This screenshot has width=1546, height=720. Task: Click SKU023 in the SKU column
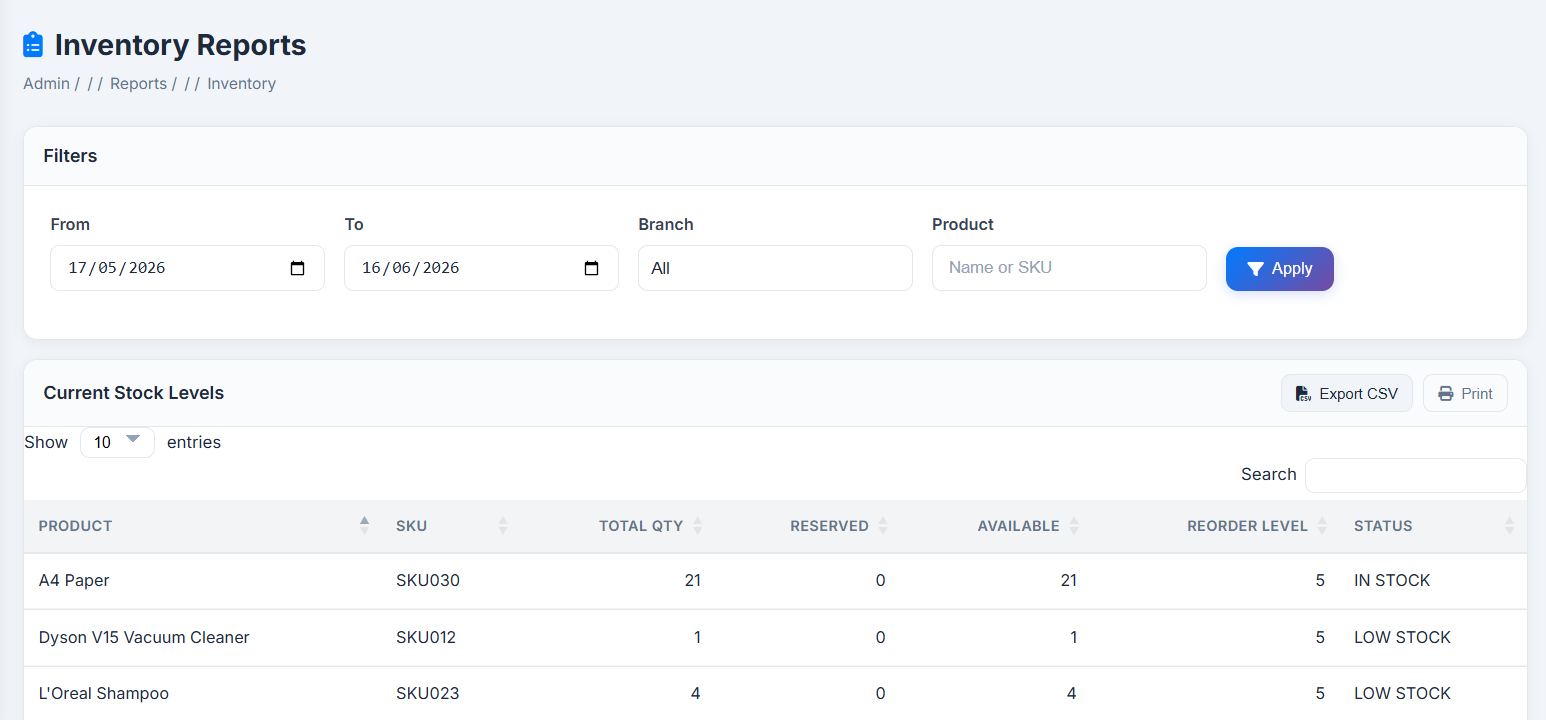[428, 693]
